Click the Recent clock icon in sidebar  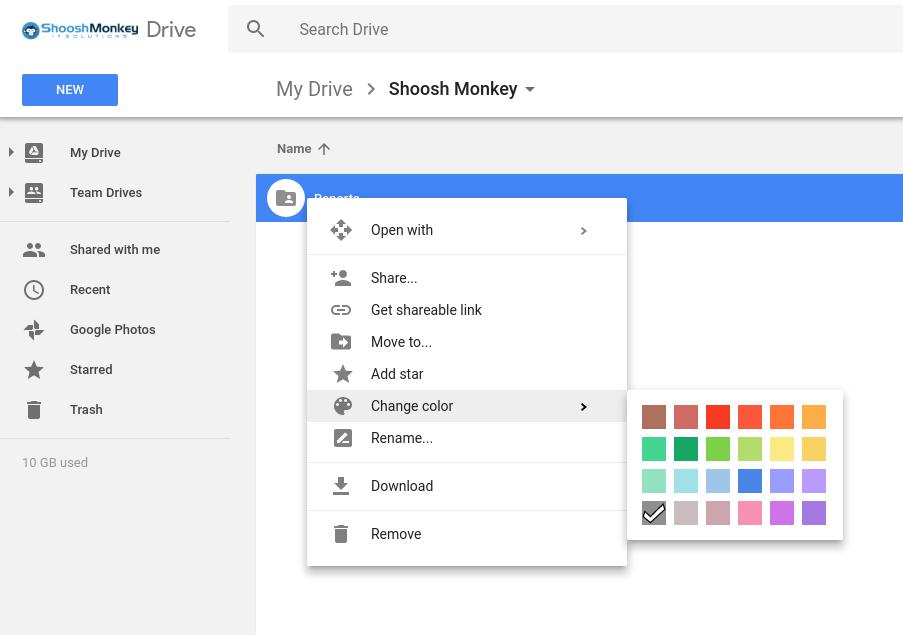pos(34,290)
